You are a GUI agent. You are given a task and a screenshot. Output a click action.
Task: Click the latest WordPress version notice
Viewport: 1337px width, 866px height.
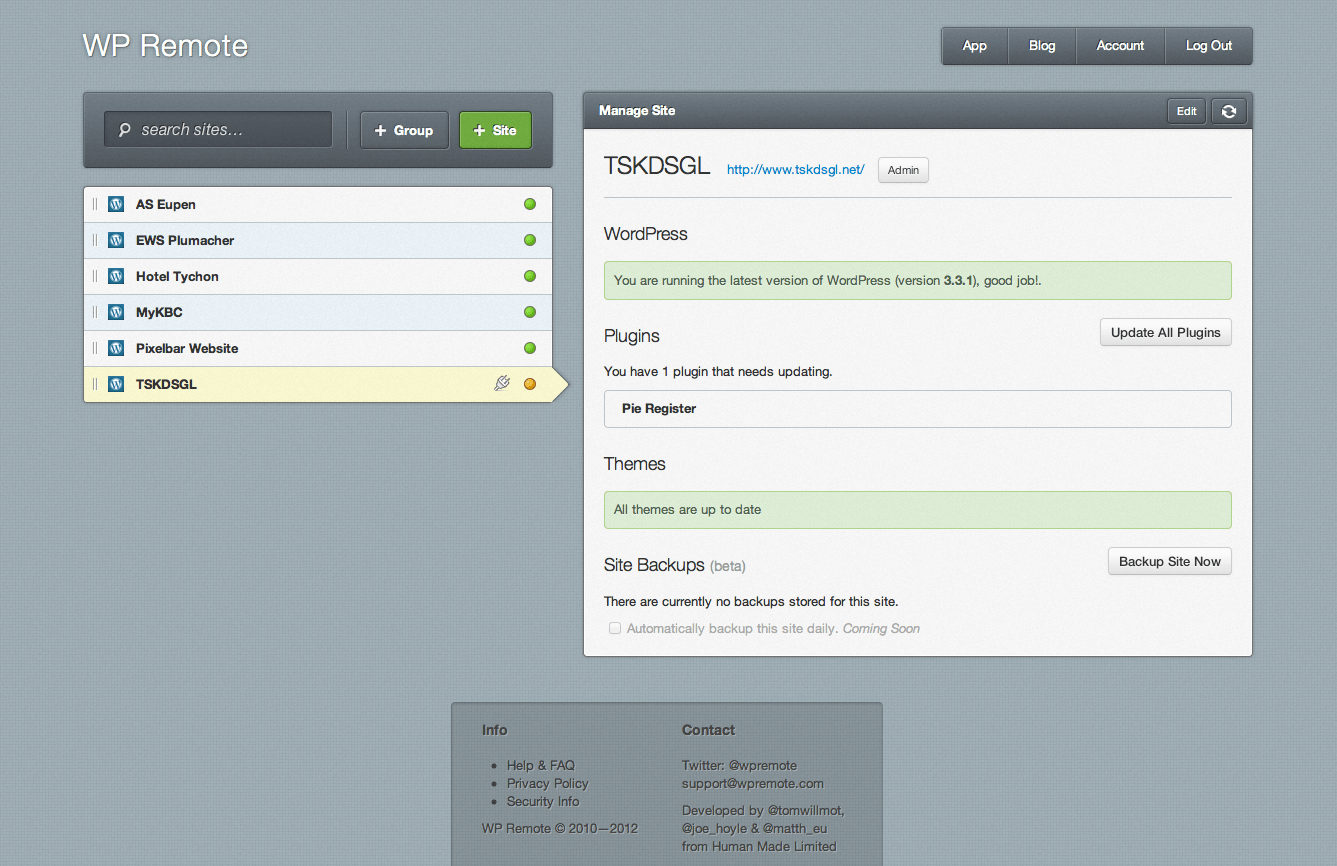[x=917, y=281]
